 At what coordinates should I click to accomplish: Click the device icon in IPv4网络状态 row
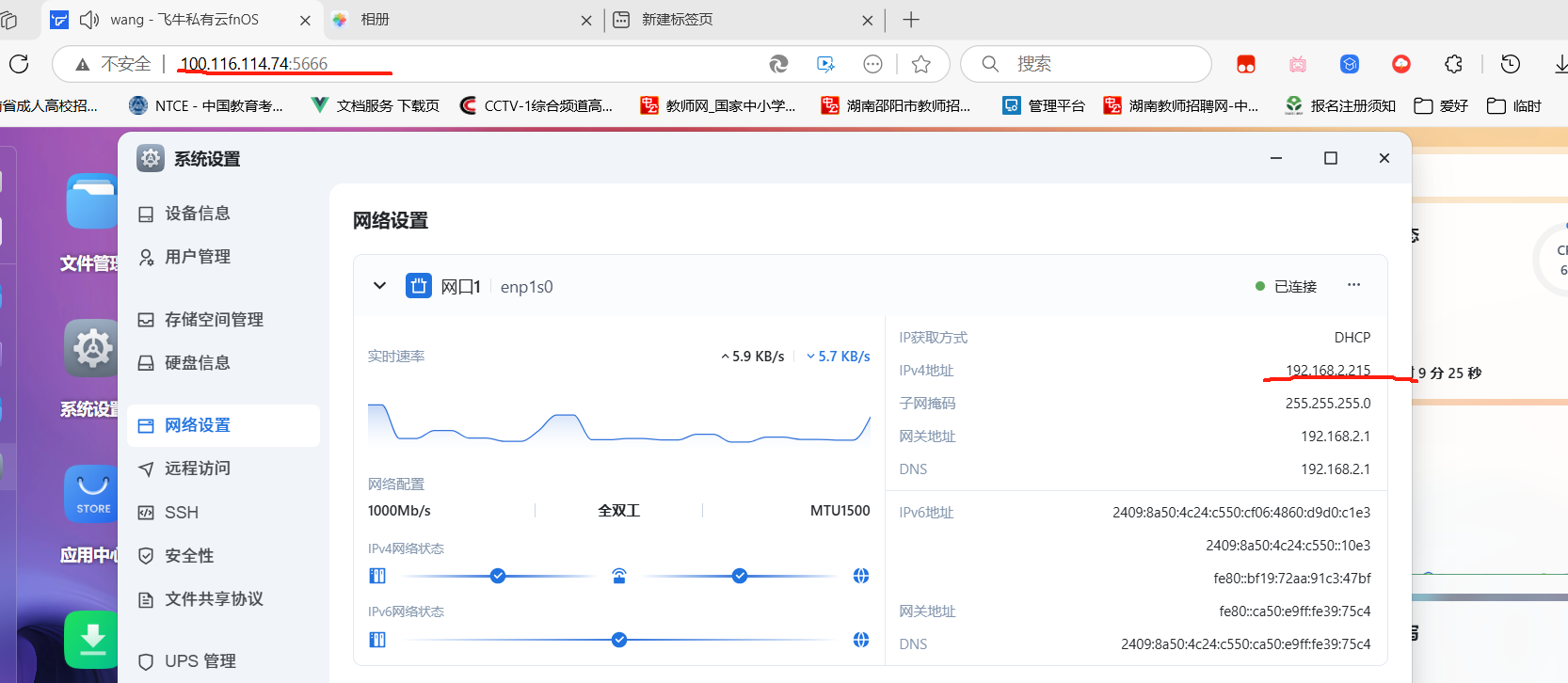point(377,576)
